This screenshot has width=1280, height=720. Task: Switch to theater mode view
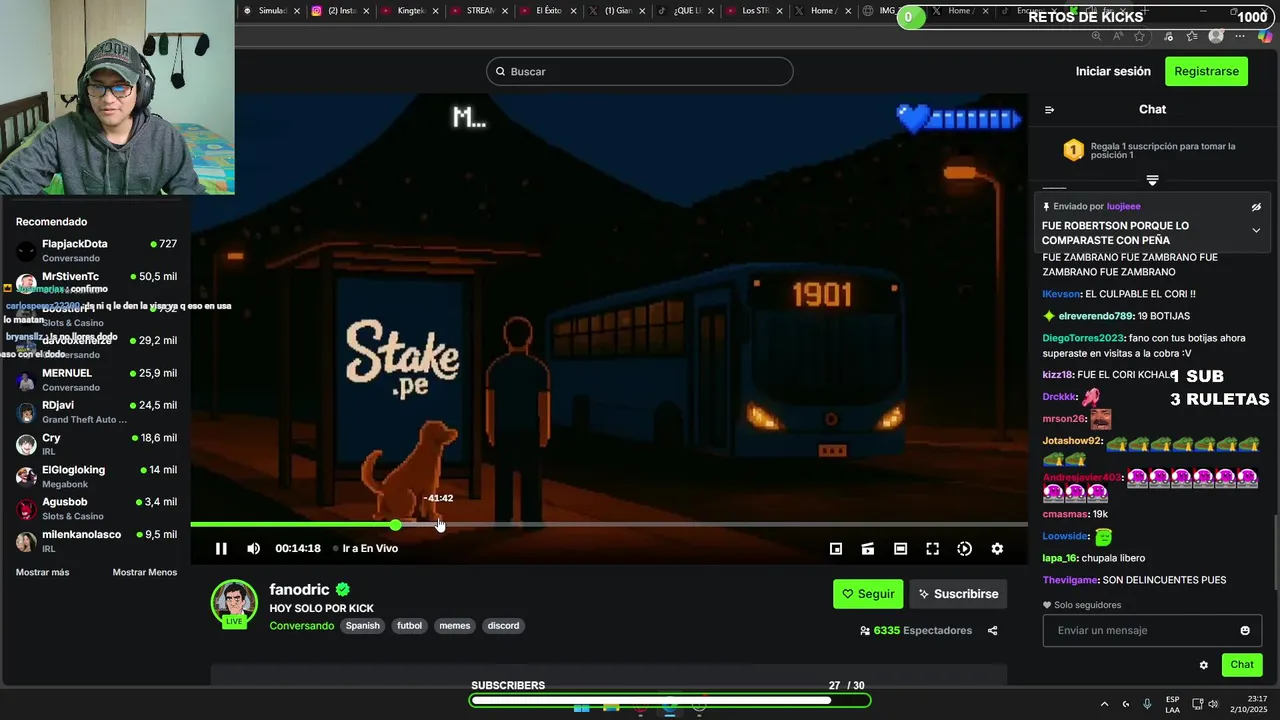pyautogui.click(x=900, y=549)
